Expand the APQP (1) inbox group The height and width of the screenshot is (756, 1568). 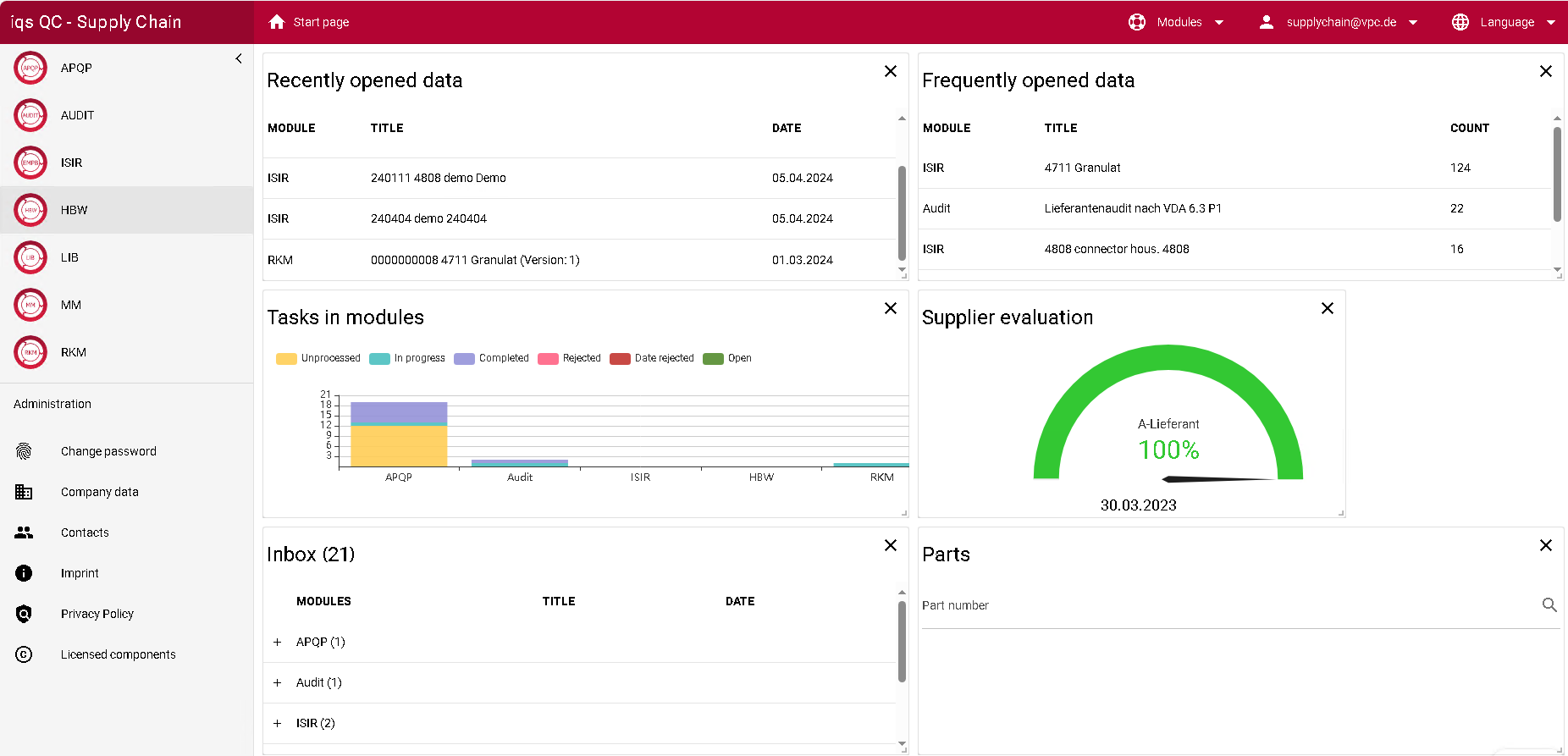[277, 643]
